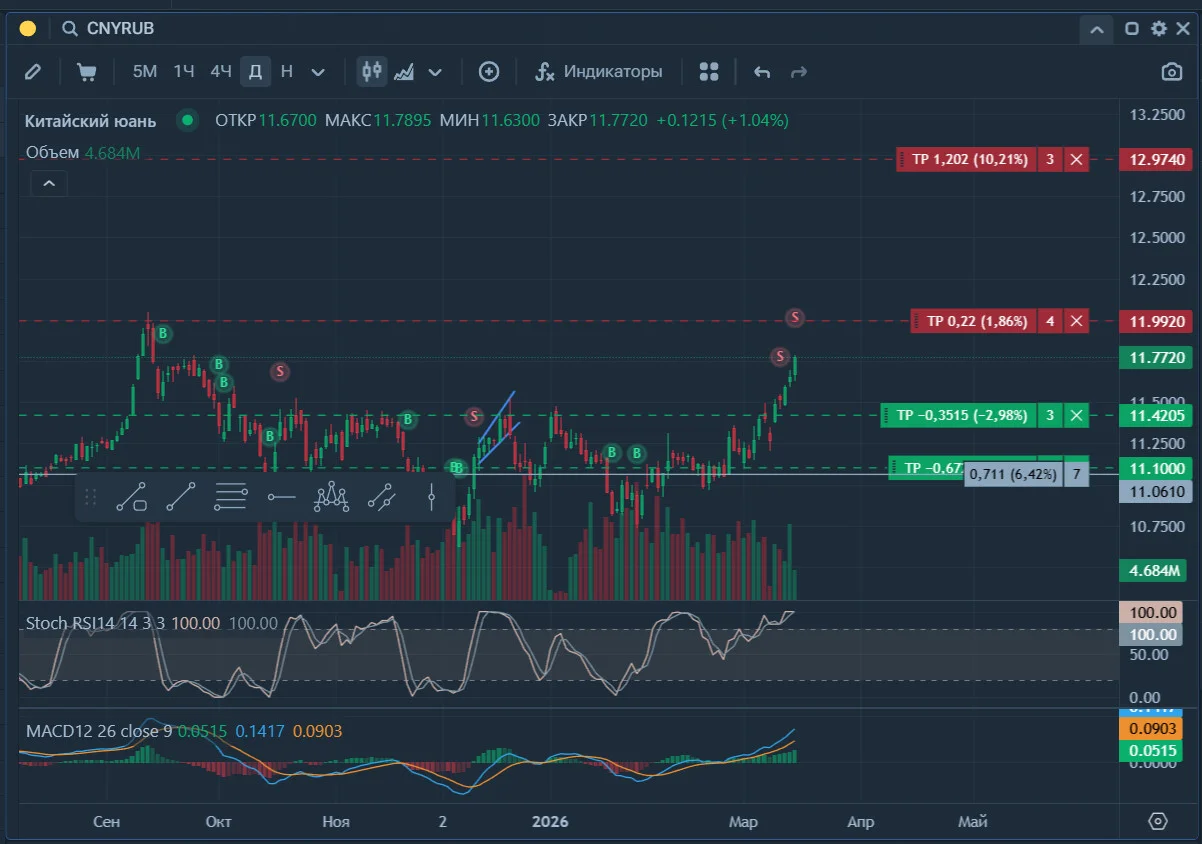This screenshot has height=844, width=1202.
Task: Open widget settings gear icon
Action: coord(1159,29)
